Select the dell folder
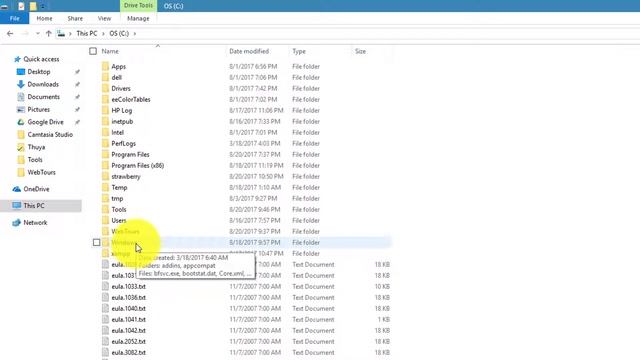Image resolution: width=640 pixels, height=360 pixels. click(116, 78)
